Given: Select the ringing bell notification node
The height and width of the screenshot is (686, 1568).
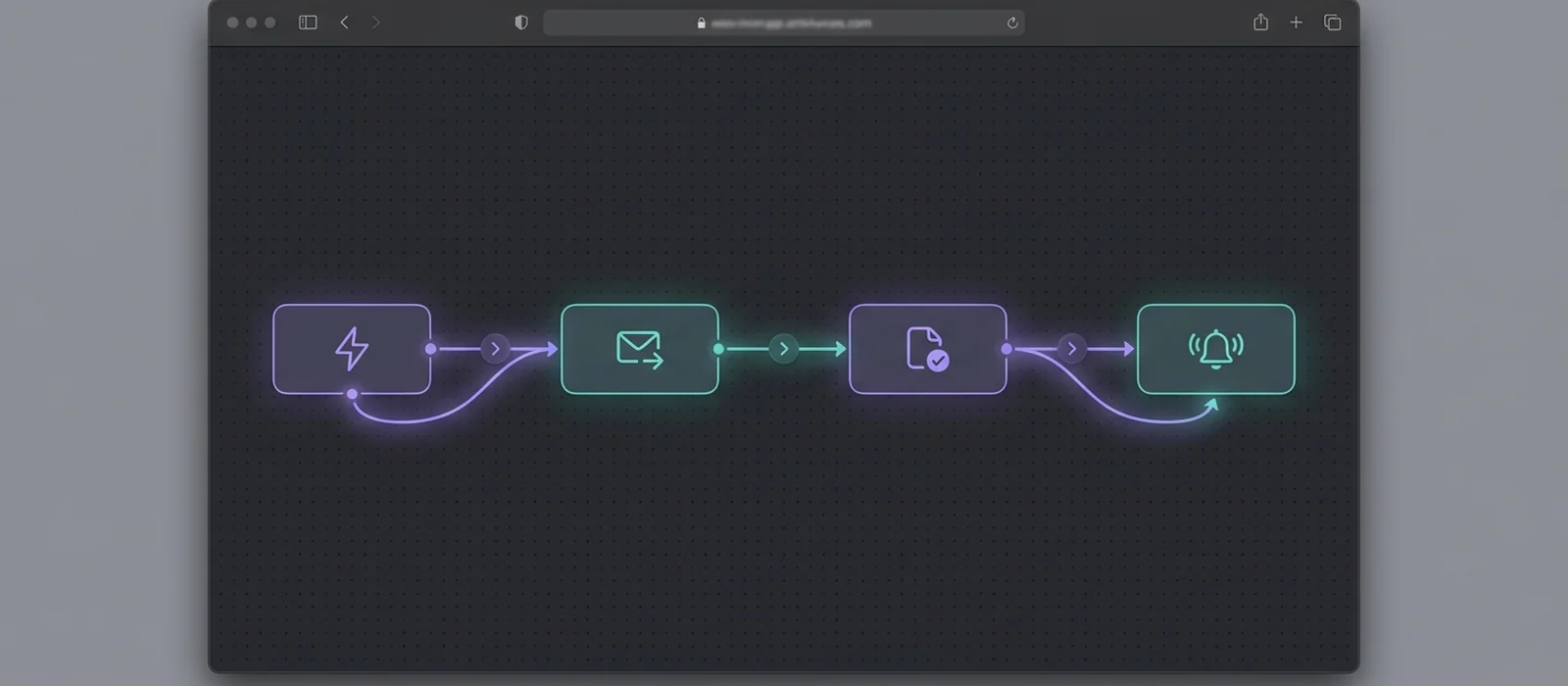Looking at the screenshot, I should click(1216, 349).
